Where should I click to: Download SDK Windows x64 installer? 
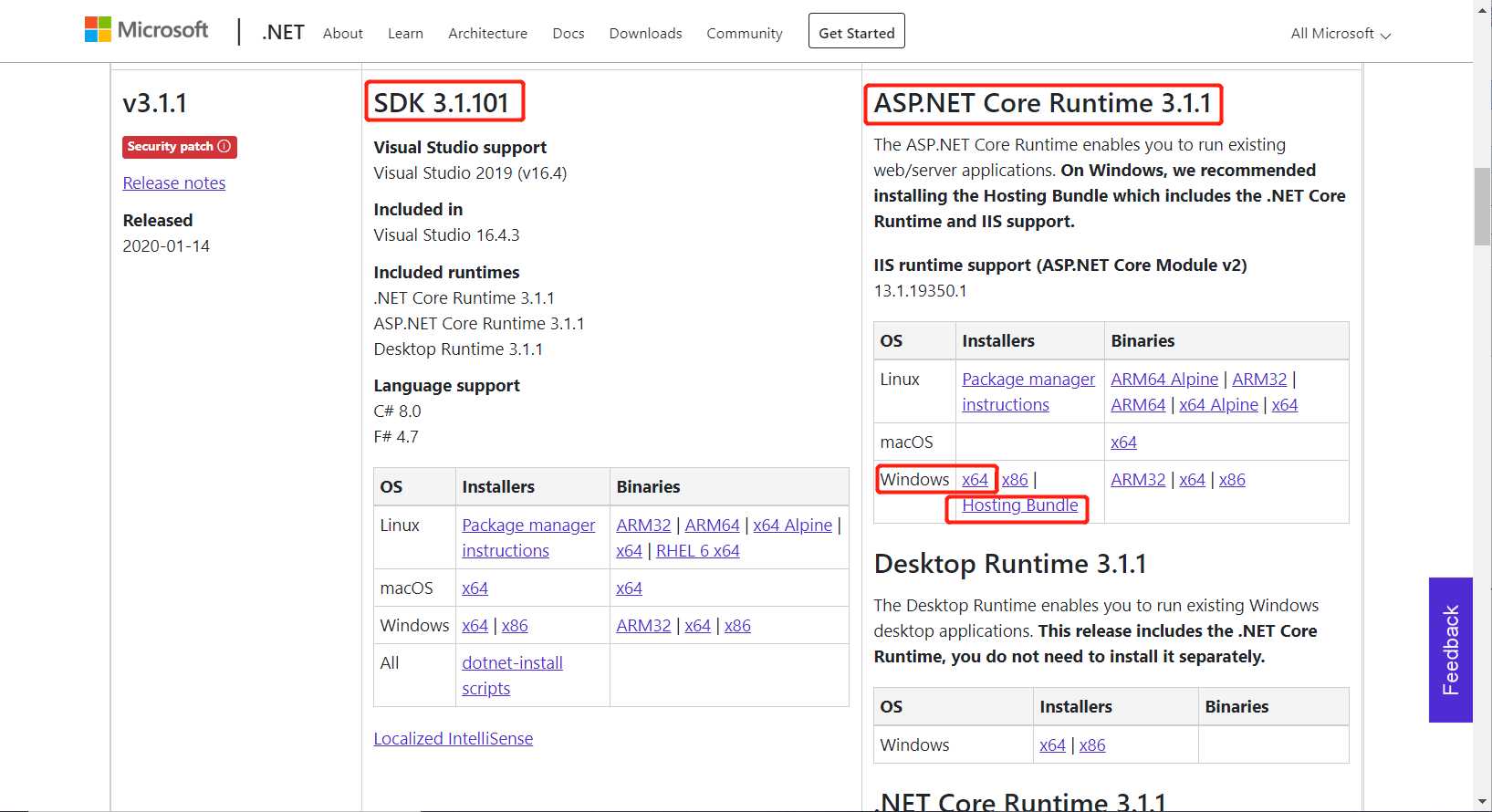475,625
